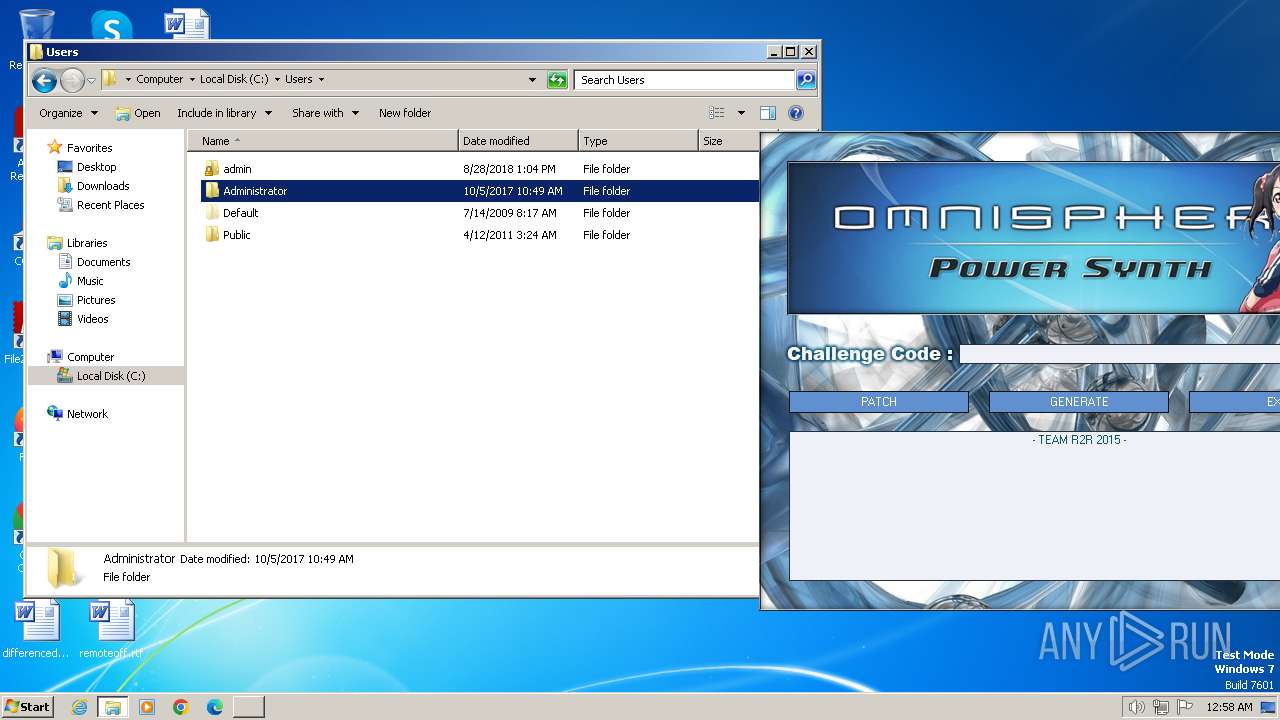
Task: Click the File Explorer taskbar icon
Action: pyautogui.click(x=113, y=707)
